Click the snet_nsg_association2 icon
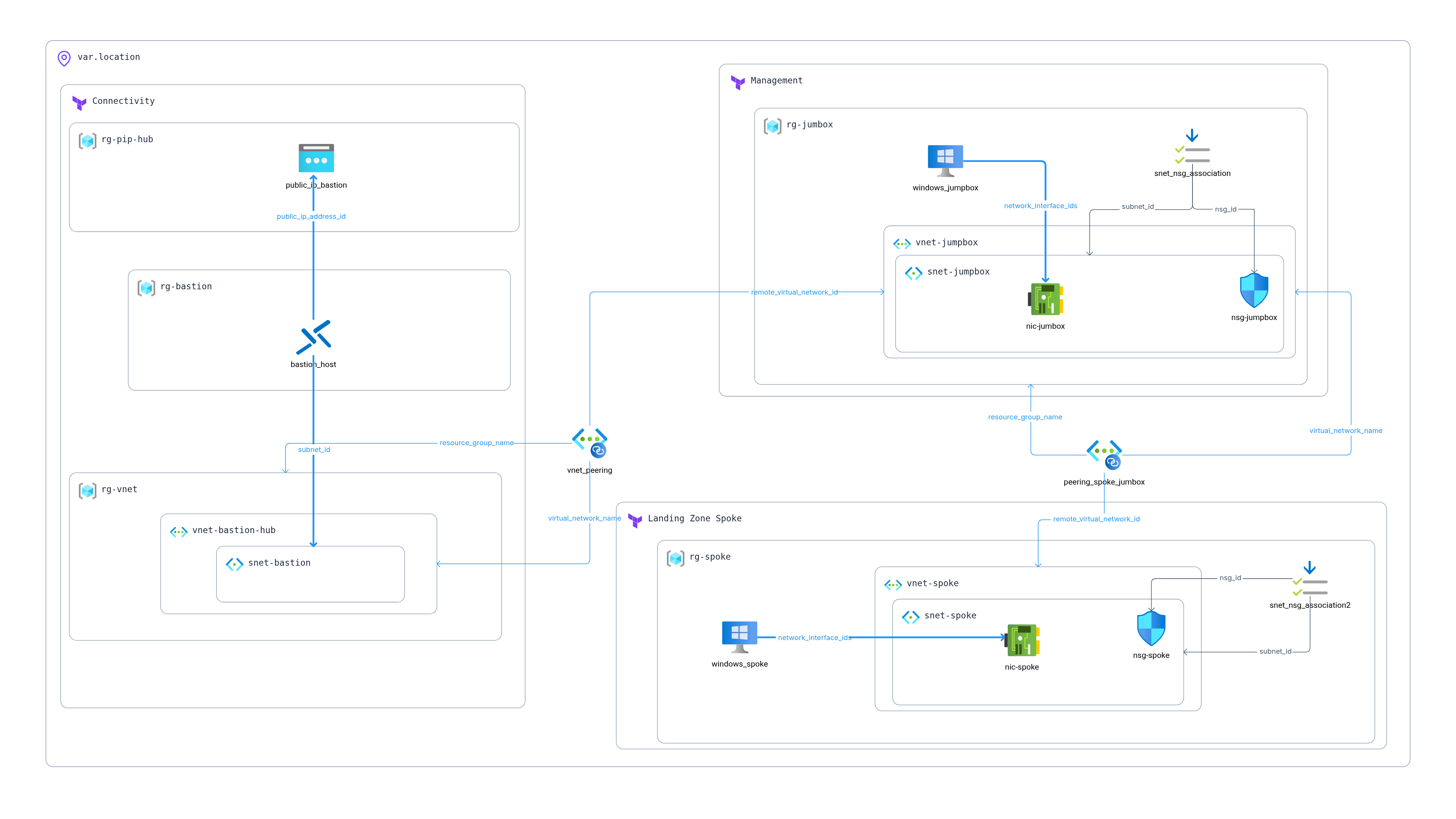 pos(1310,578)
